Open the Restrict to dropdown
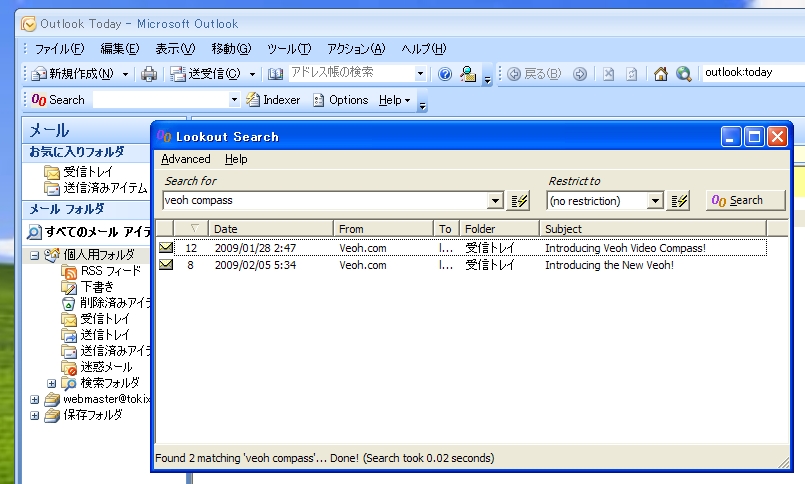Image resolution: width=805 pixels, height=484 pixels. point(655,201)
